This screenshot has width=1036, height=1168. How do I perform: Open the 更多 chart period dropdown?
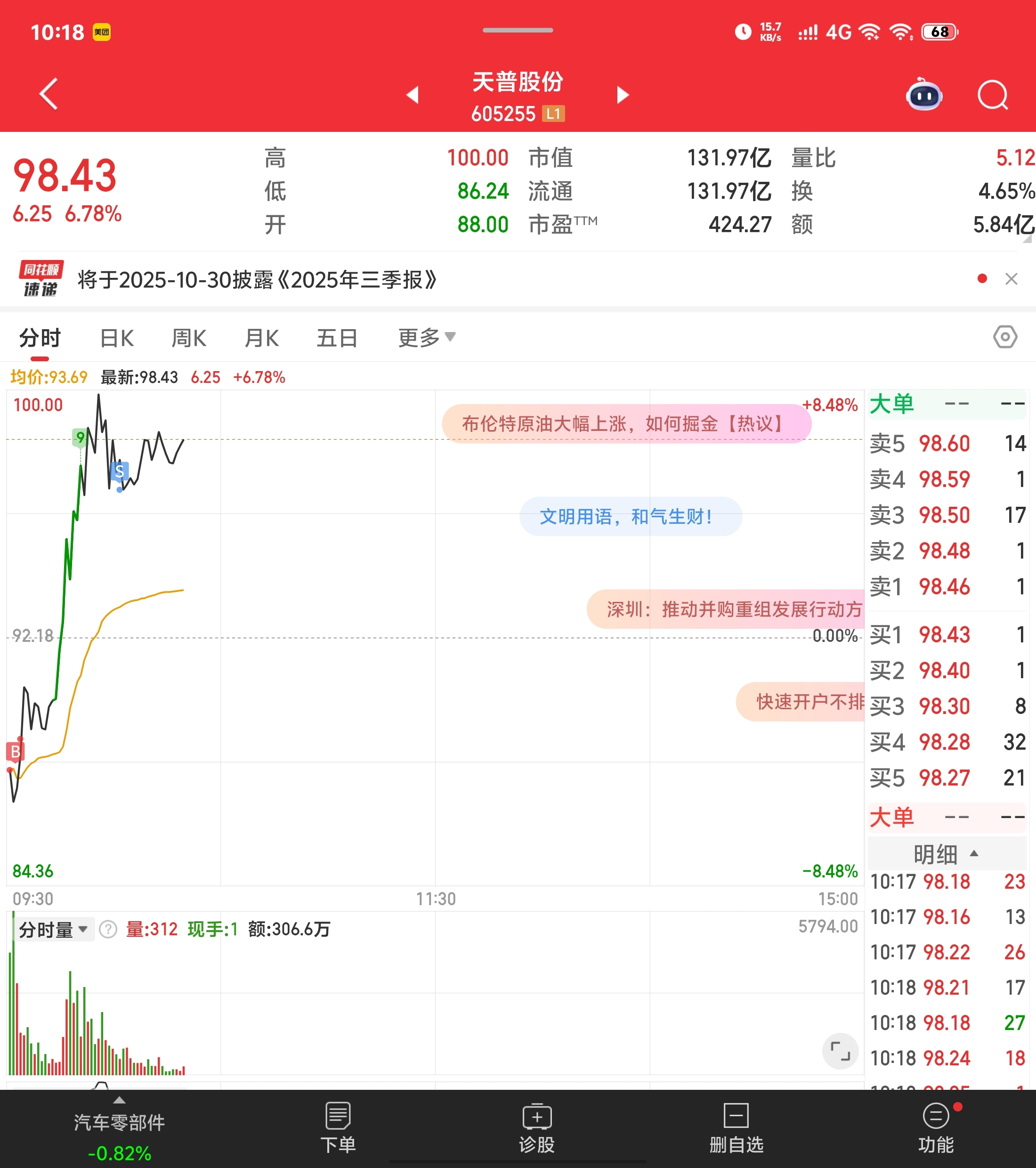pyautogui.click(x=426, y=338)
